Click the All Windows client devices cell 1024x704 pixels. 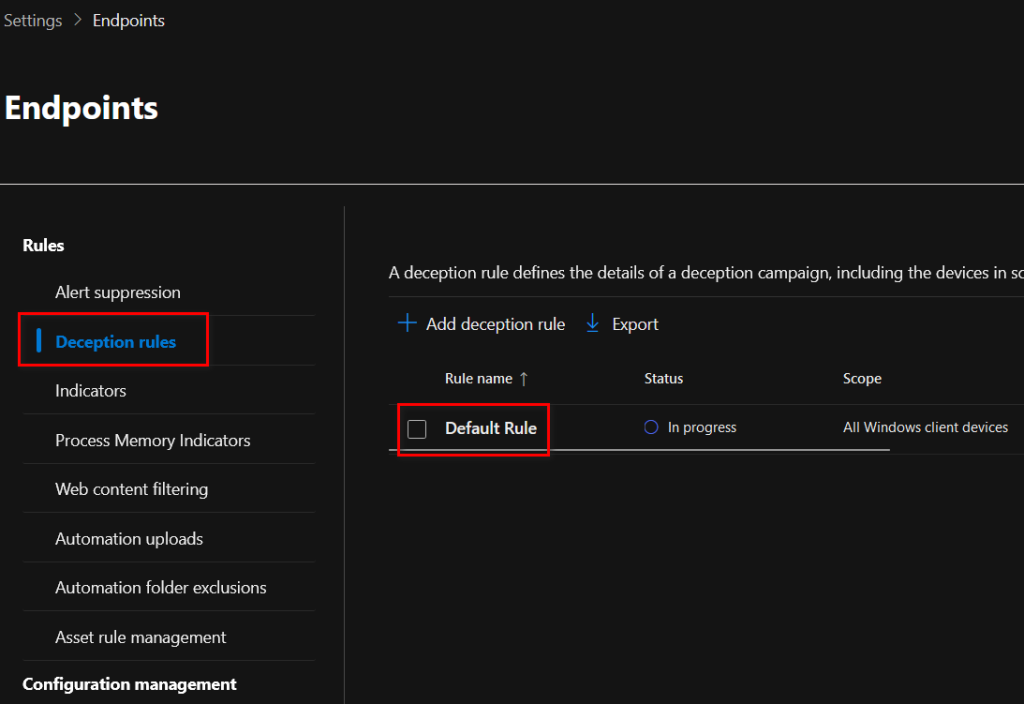pos(925,427)
